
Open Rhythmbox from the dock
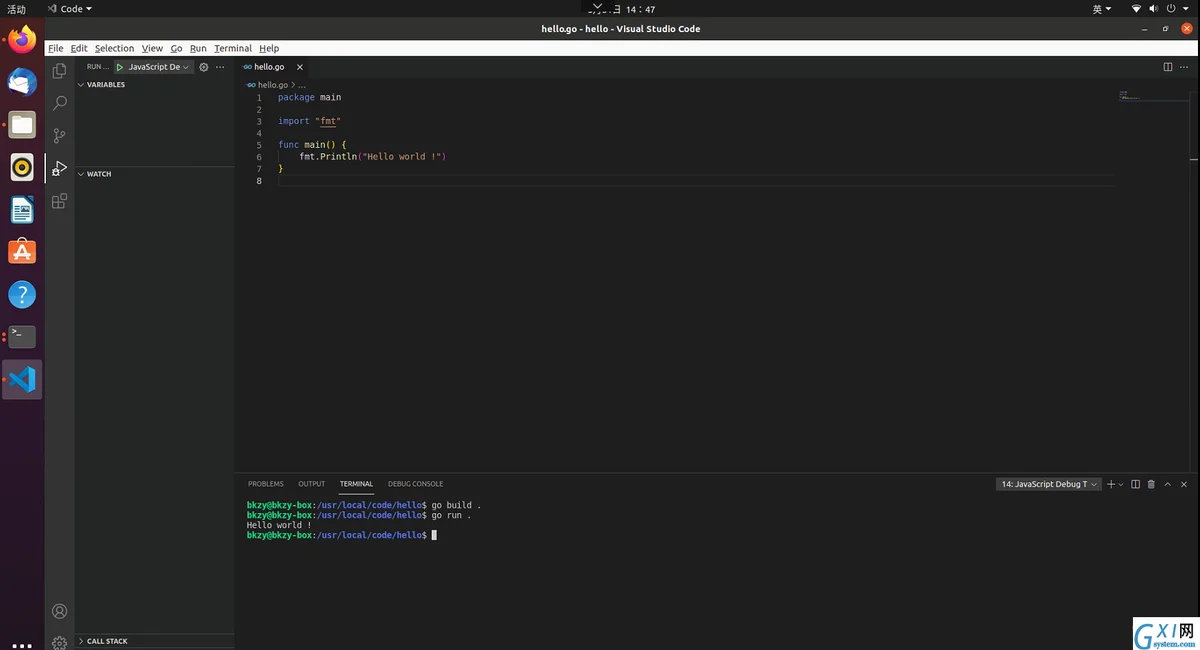coord(22,167)
